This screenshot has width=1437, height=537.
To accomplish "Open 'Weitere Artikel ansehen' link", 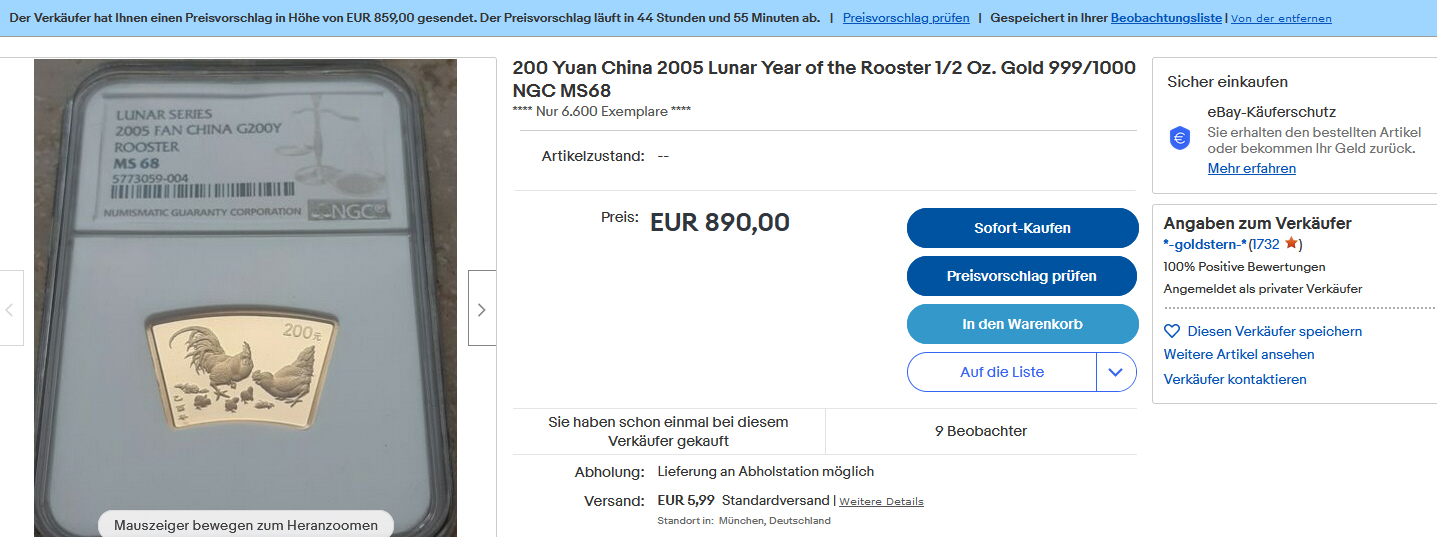I will click(1238, 354).
